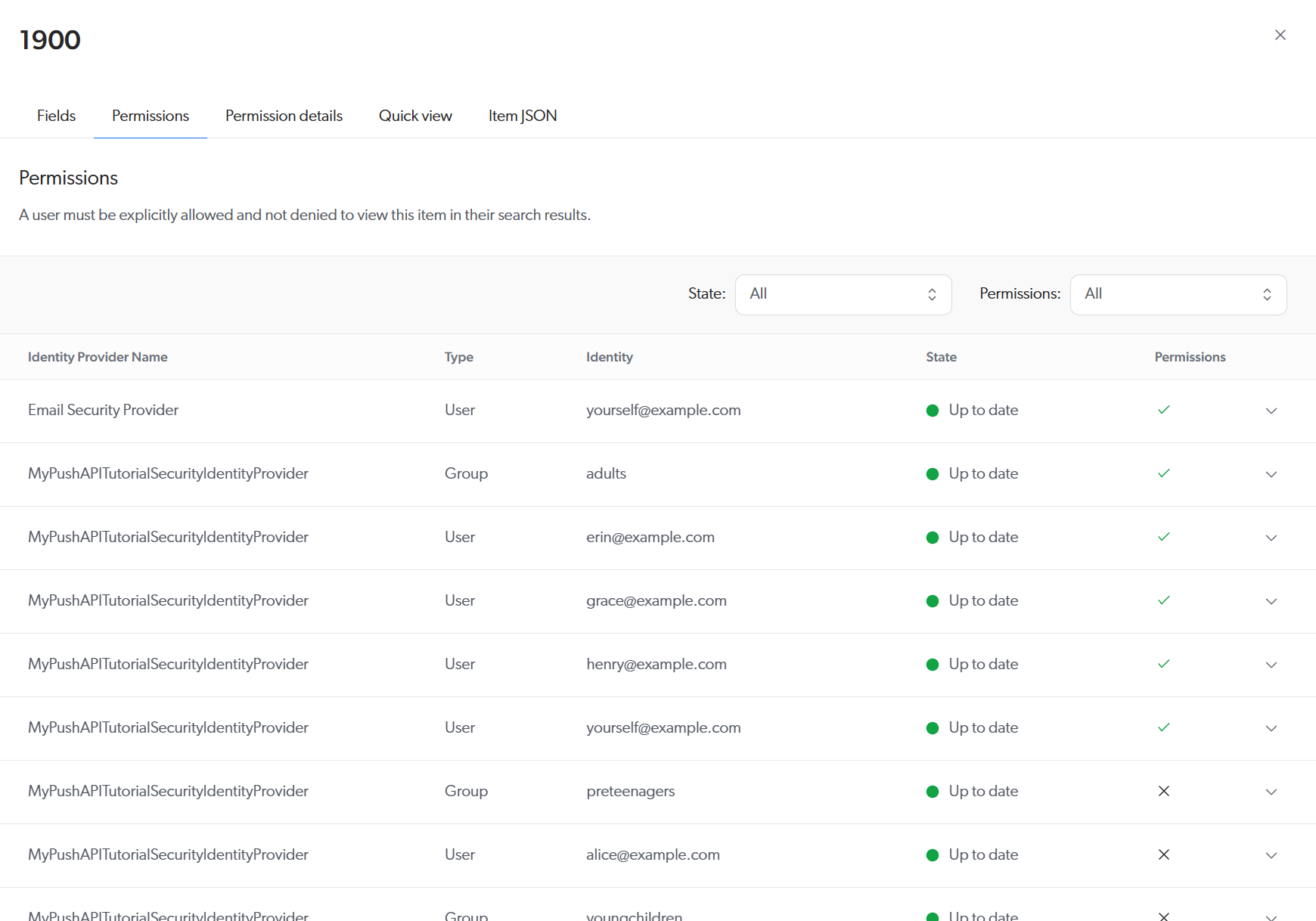Click green status dot for adults row
Image resolution: width=1316 pixels, height=921 pixels.
click(x=933, y=474)
